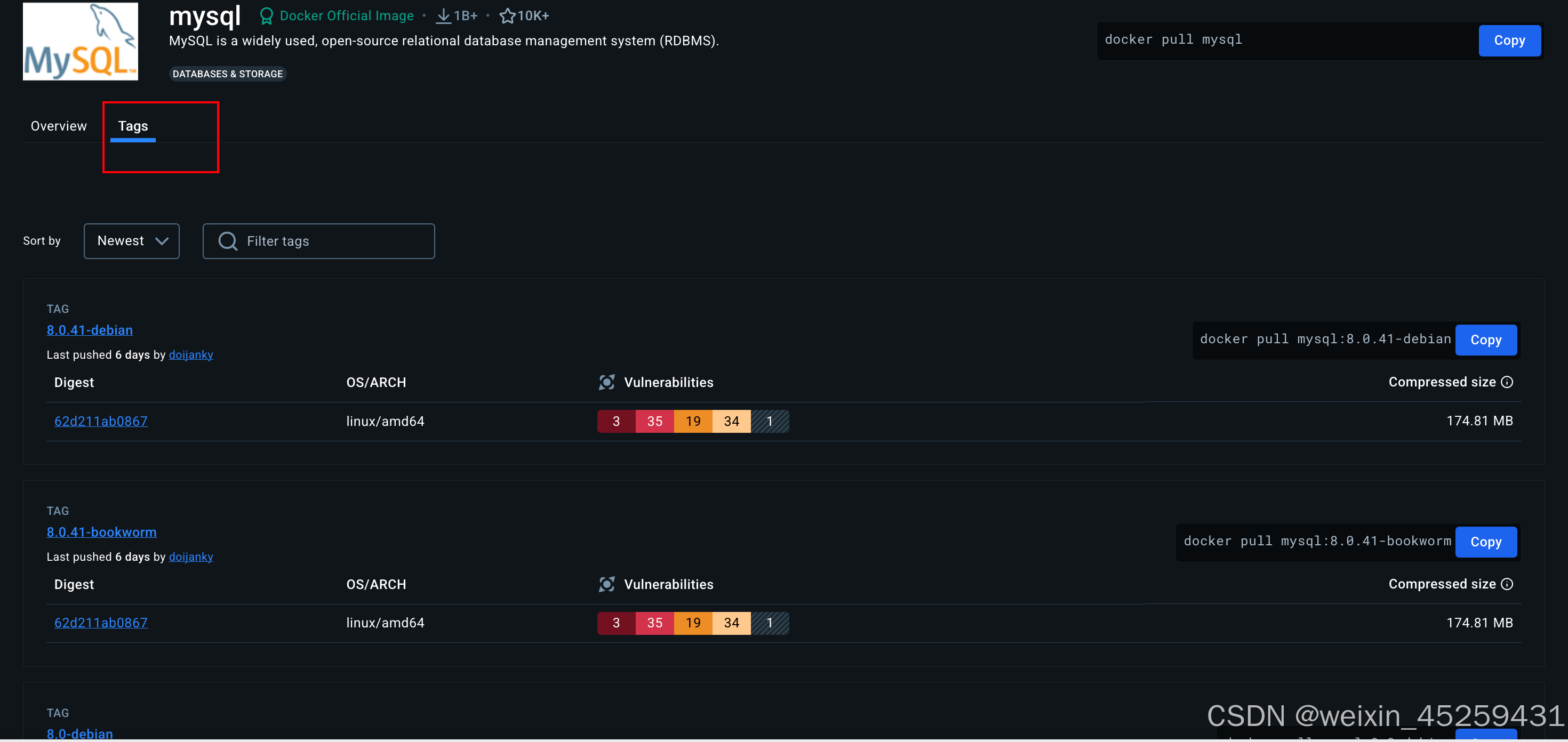Open the 62d211ab0867 digest link
The image size is (1568, 742).
click(x=100, y=421)
